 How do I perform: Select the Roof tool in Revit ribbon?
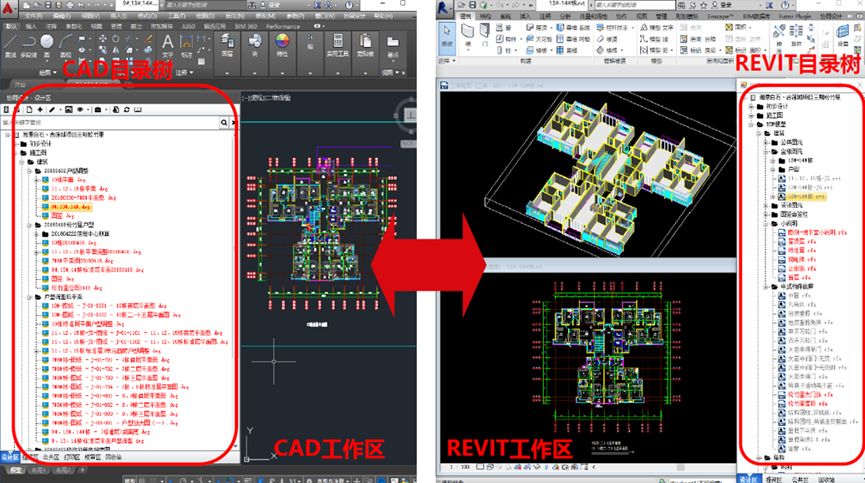click(538, 28)
